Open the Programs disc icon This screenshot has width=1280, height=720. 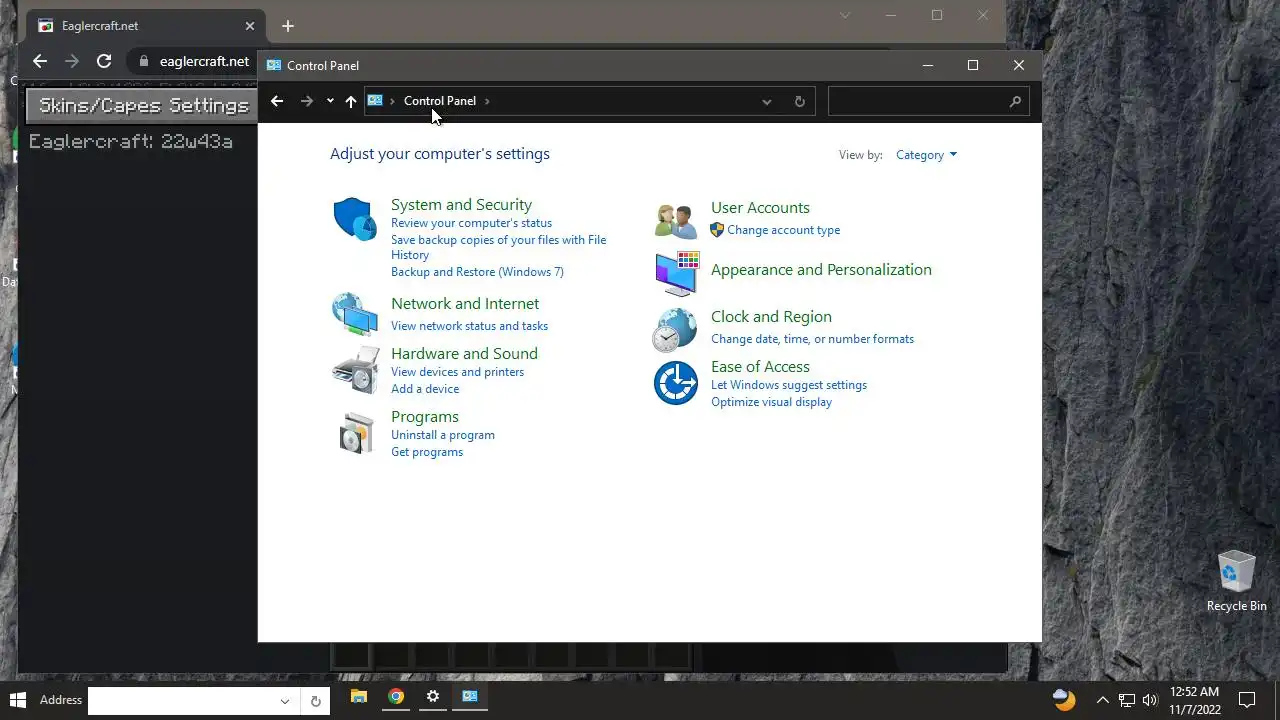coord(356,433)
